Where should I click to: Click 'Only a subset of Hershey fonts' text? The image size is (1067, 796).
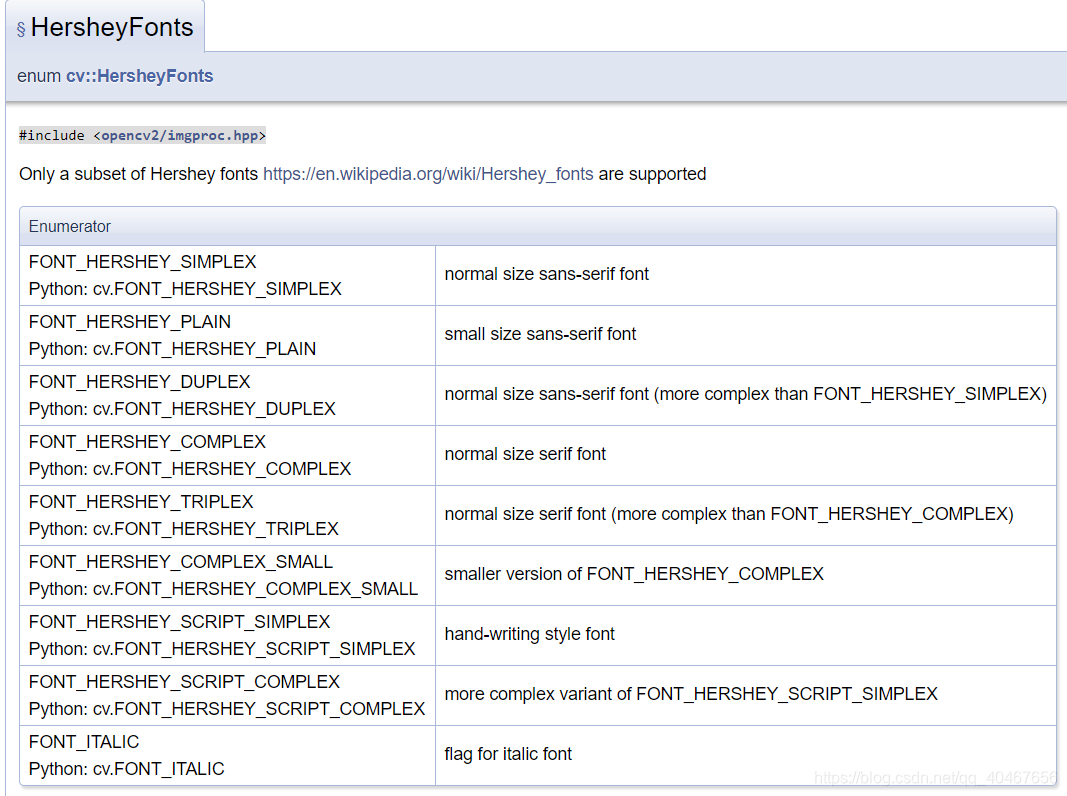[139, 174]
